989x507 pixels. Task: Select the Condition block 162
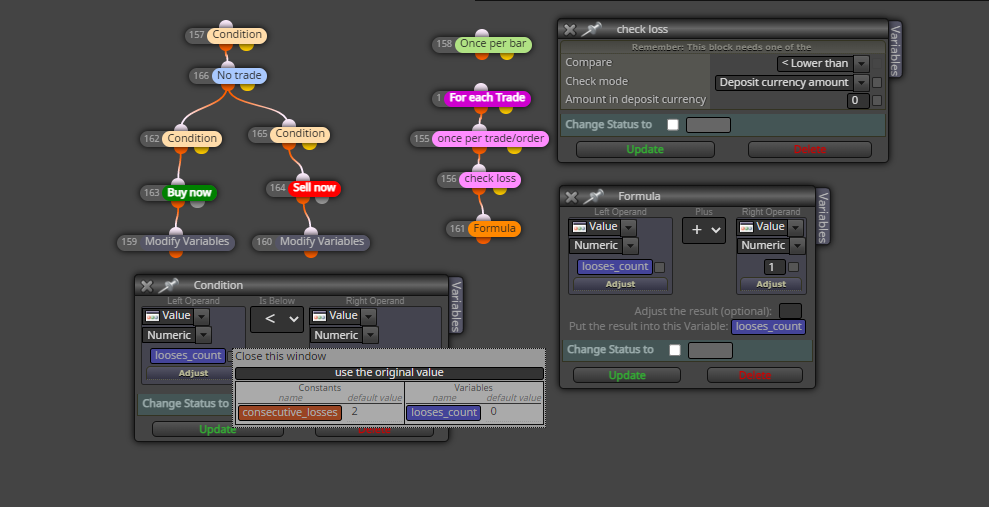[192, 139]
